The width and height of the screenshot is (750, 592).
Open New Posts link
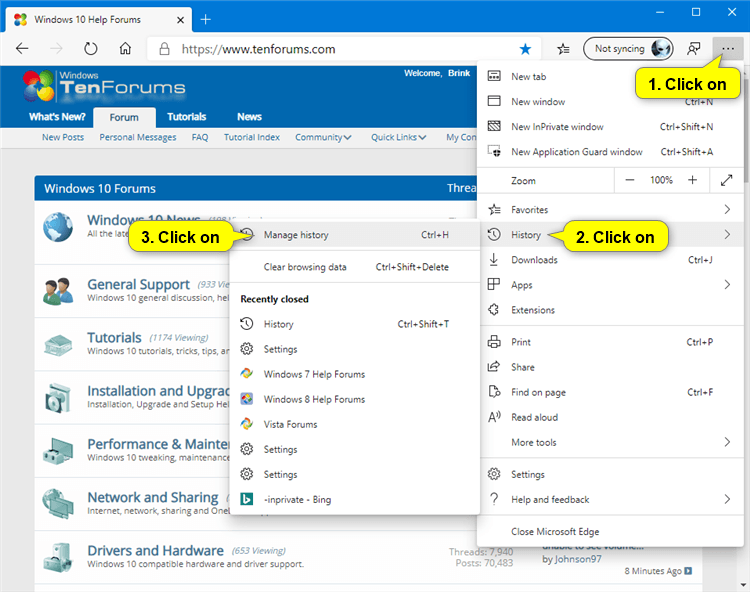tap(63, 137)
